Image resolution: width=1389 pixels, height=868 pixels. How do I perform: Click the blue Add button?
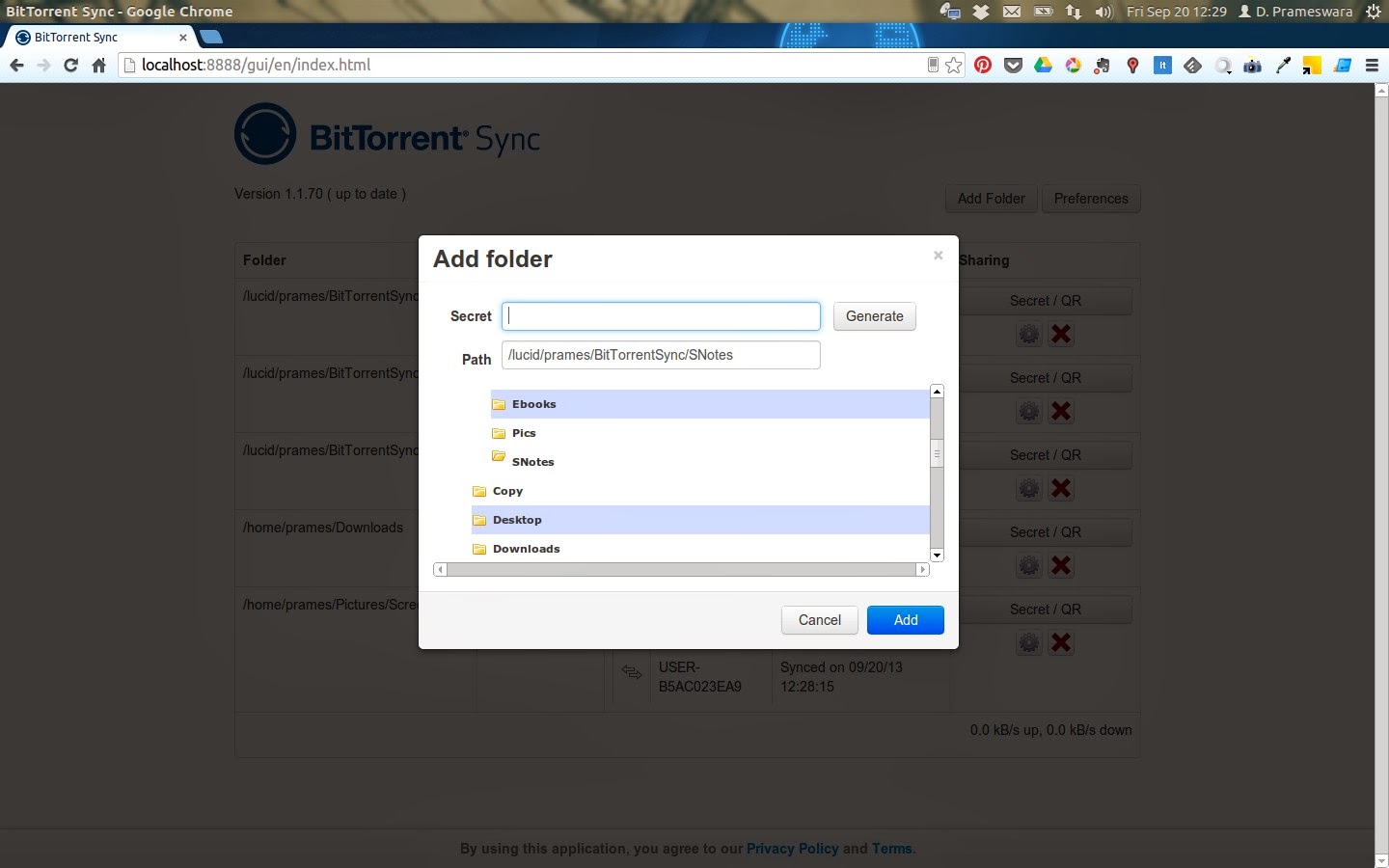pos(906,620)
